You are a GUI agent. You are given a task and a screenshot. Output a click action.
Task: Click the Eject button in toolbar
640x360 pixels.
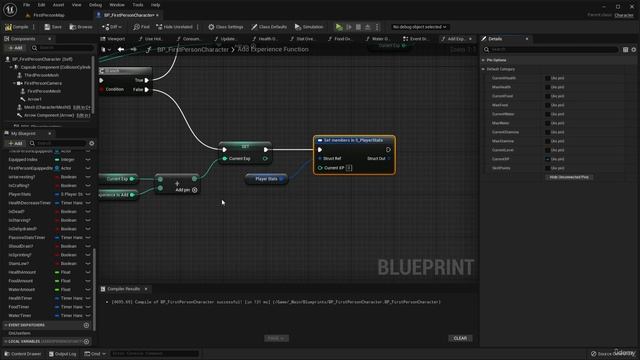(368, 27)
